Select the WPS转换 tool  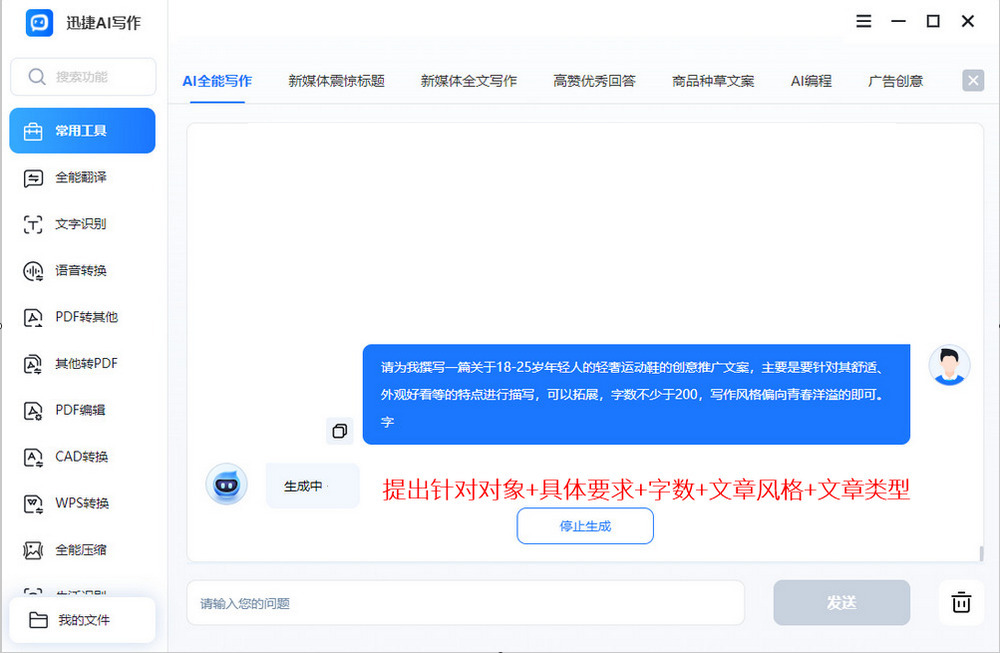coord(83,503)
